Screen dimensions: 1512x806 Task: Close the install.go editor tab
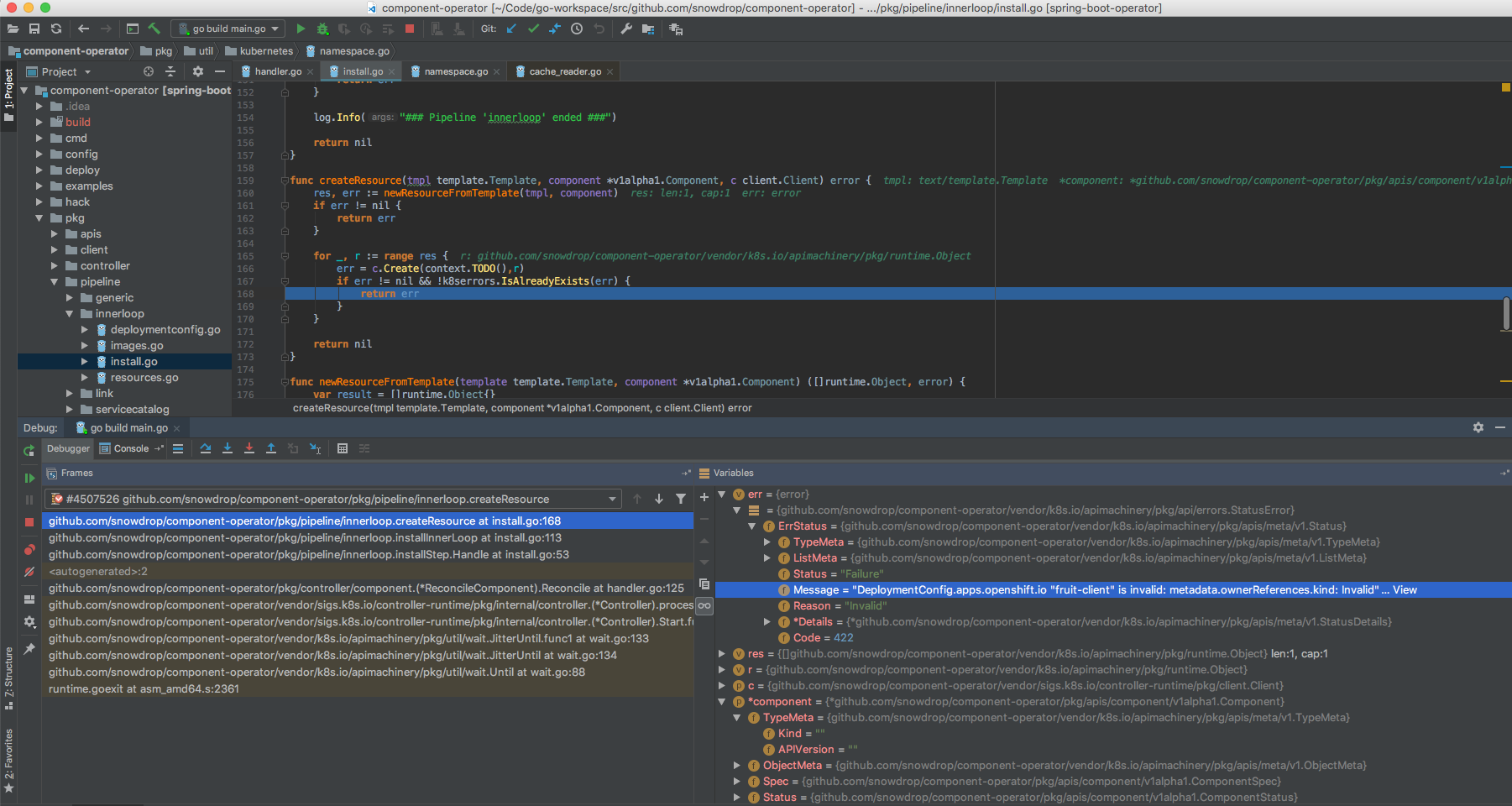[x=391, y=72]
